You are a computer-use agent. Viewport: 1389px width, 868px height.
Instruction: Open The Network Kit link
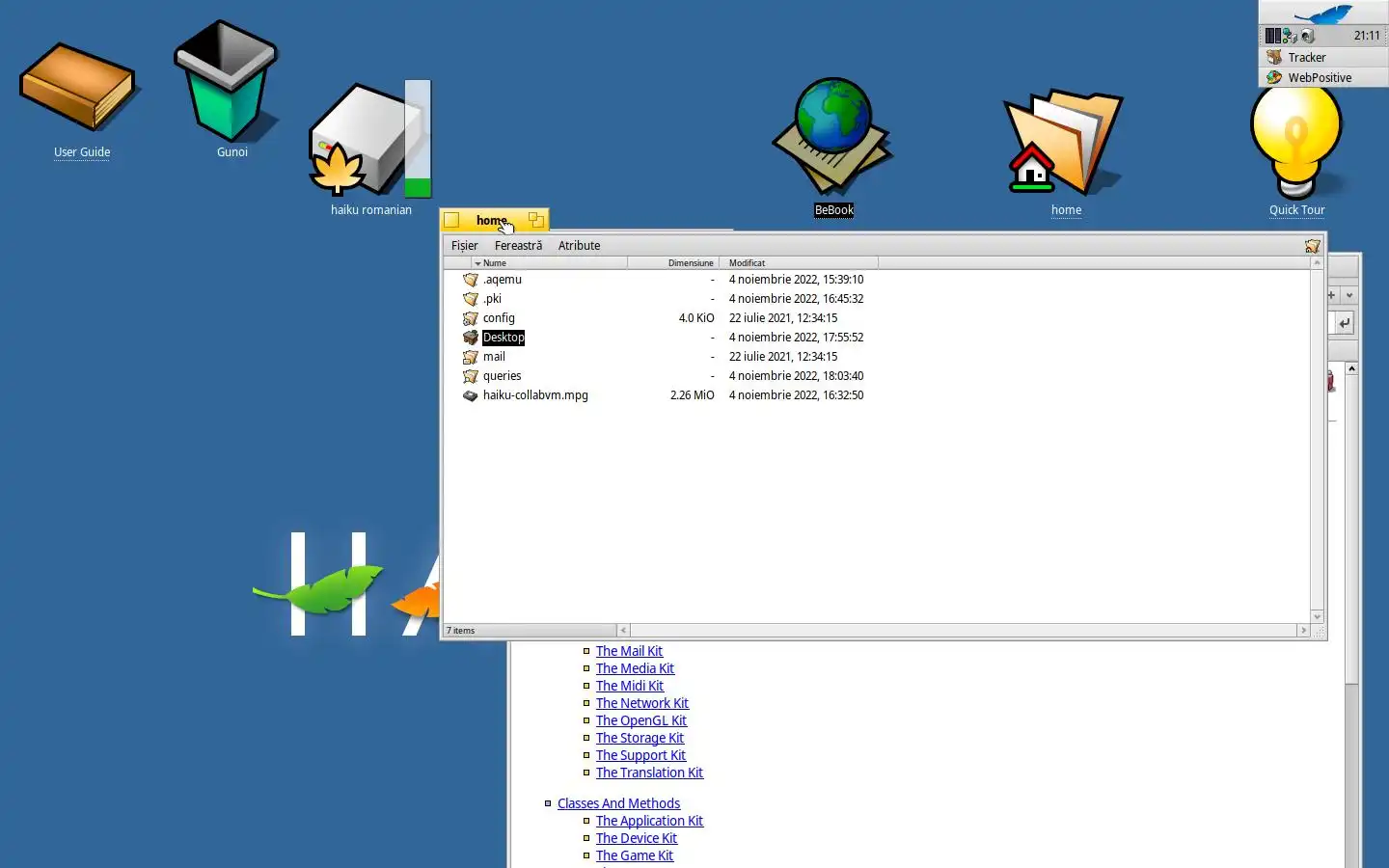coord(642,703)
